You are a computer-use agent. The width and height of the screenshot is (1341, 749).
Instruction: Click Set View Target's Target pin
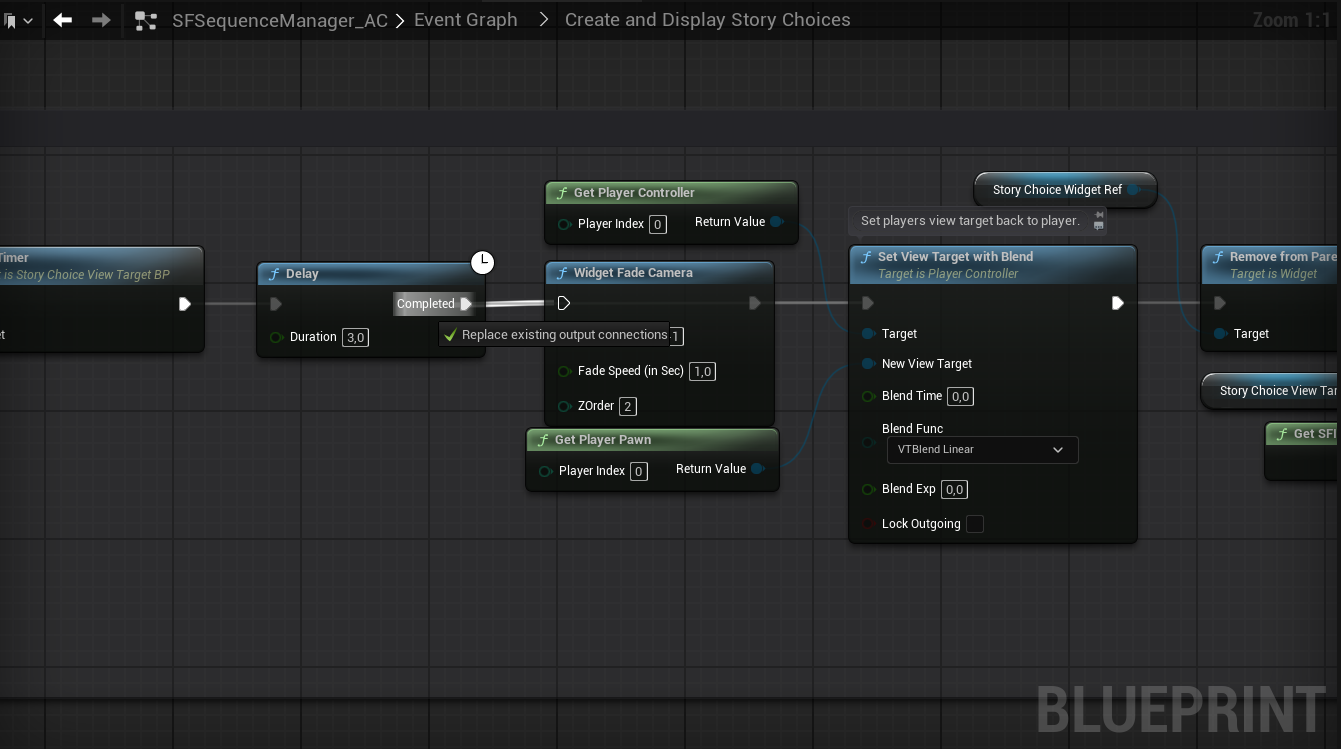[868, 334]
